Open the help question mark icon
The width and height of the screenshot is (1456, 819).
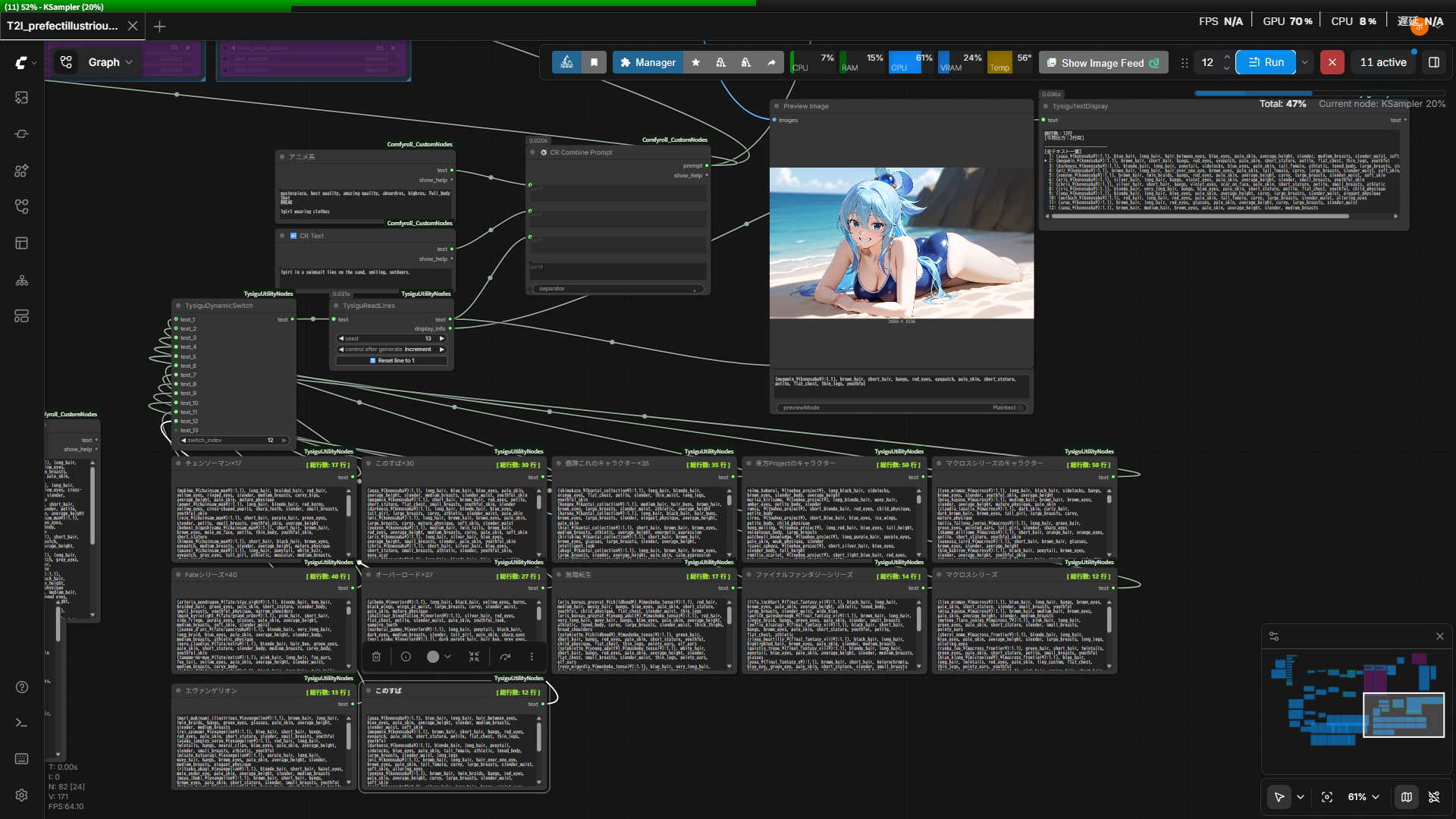pos(21,687)
